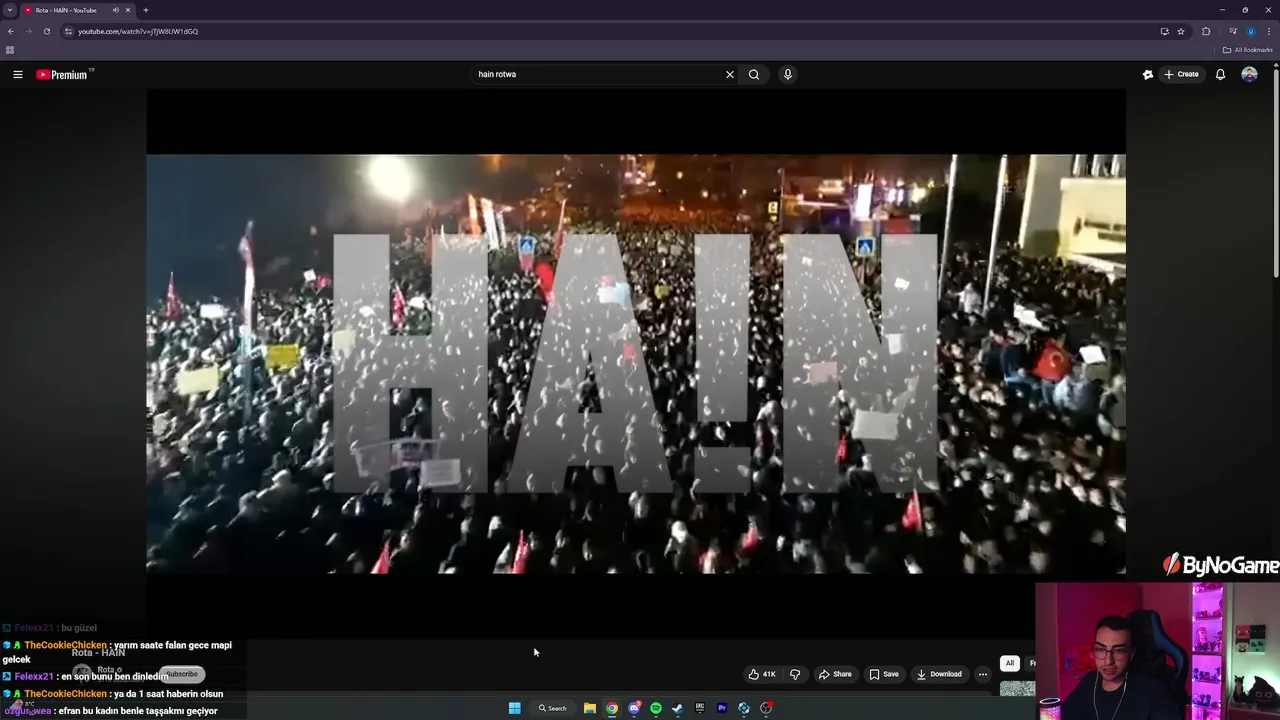Open the YouTube hamburger guide menu

coord(17,74)
